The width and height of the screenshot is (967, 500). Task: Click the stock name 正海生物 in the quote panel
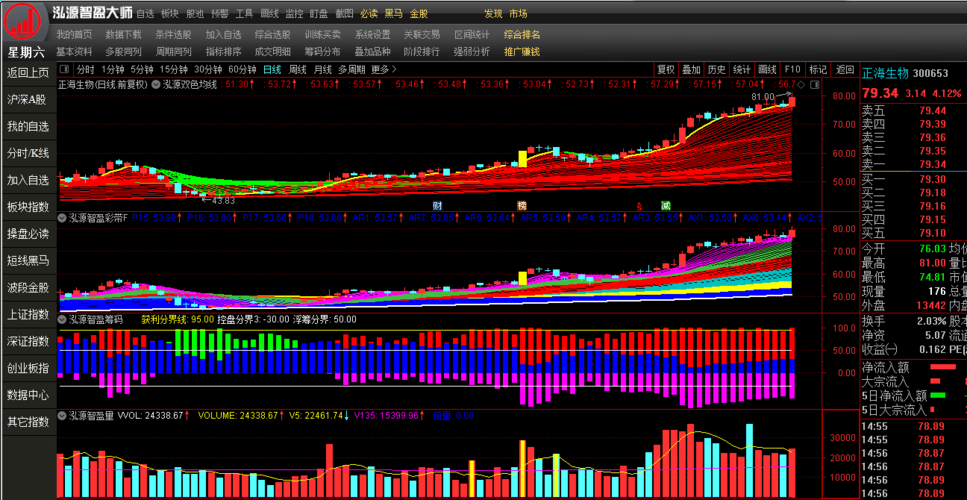point(885,73)
